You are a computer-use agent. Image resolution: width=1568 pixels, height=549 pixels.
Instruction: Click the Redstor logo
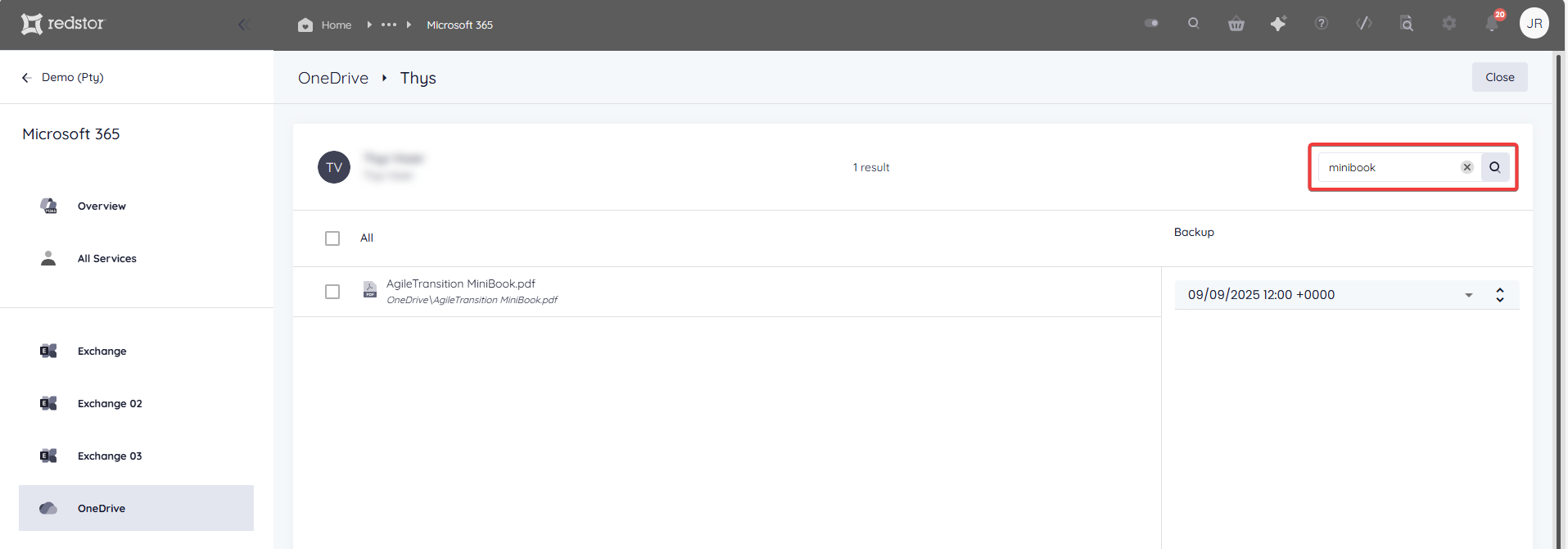63,24
